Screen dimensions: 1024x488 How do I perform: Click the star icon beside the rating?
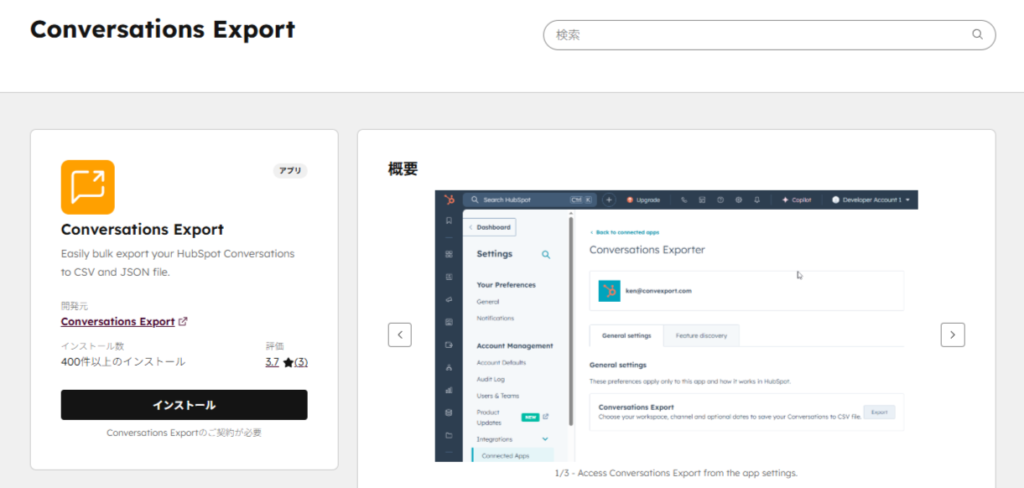tap(288, 362)
